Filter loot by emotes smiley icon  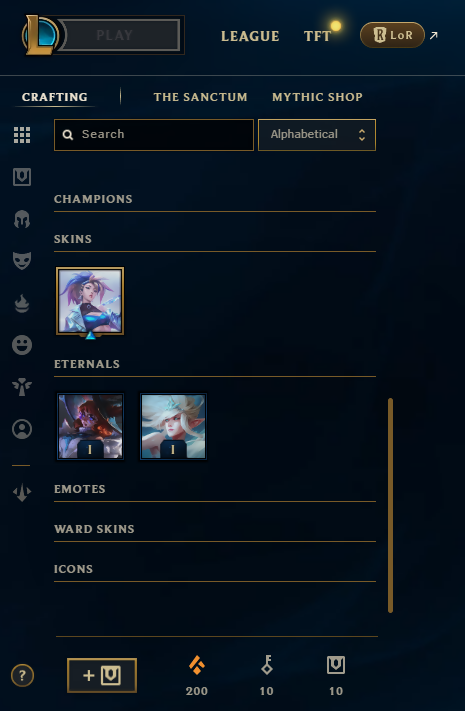pos(22,345)
